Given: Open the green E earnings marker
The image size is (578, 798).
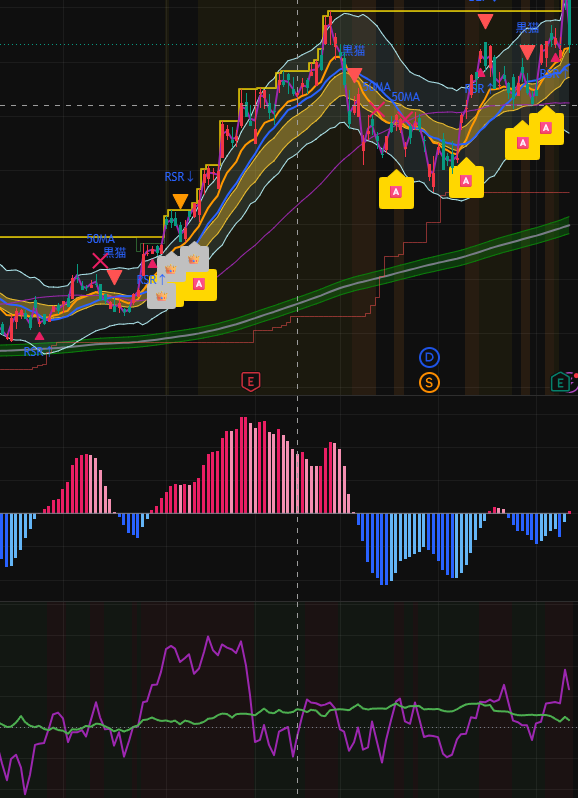Looking at the screenshot, I should point(560,382).
